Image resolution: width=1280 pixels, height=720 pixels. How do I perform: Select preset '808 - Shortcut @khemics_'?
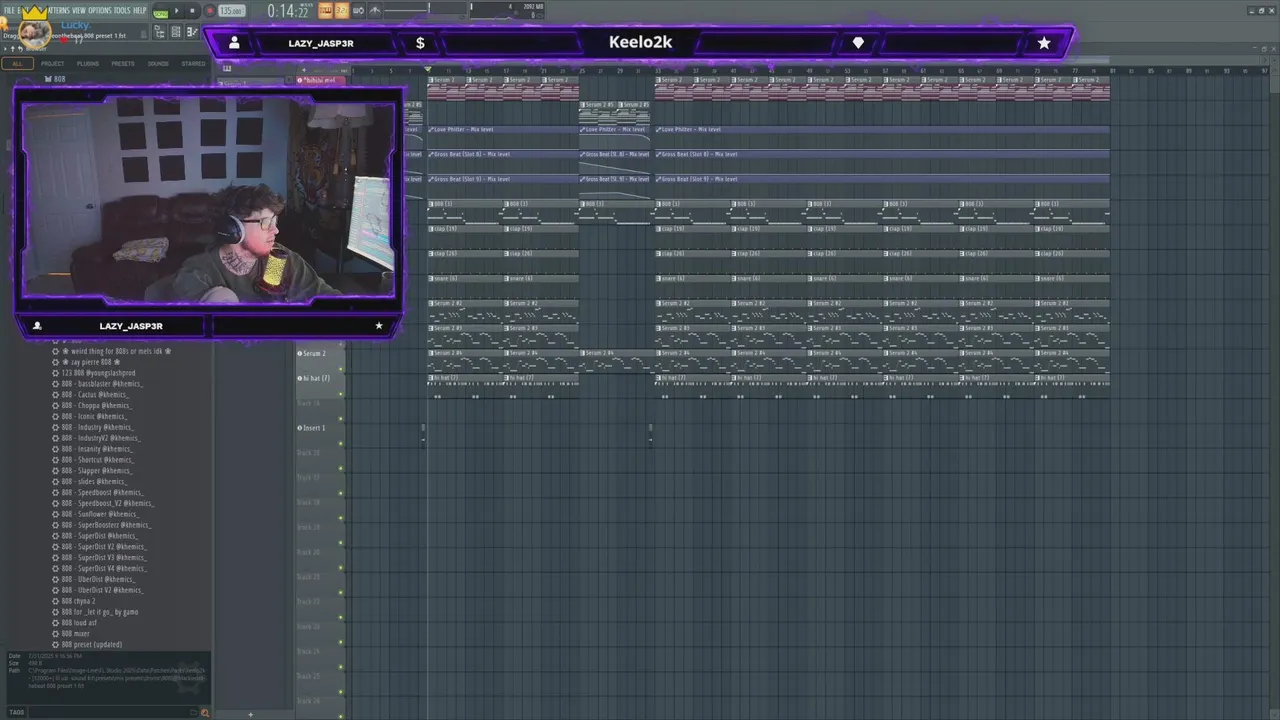pos(97,460)
